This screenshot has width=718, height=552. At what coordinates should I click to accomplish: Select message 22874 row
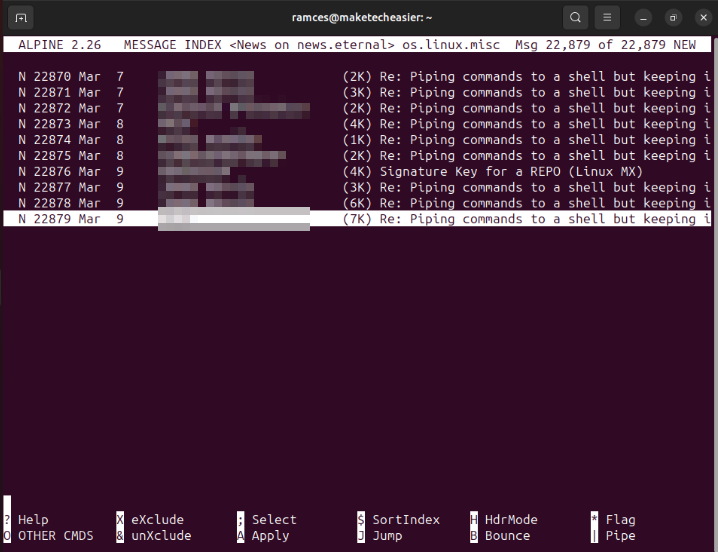(357, 140)
